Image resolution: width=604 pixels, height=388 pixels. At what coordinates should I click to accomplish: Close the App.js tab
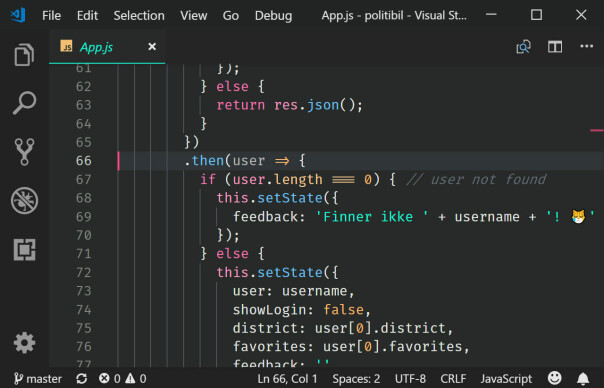[x=152, y=47]
